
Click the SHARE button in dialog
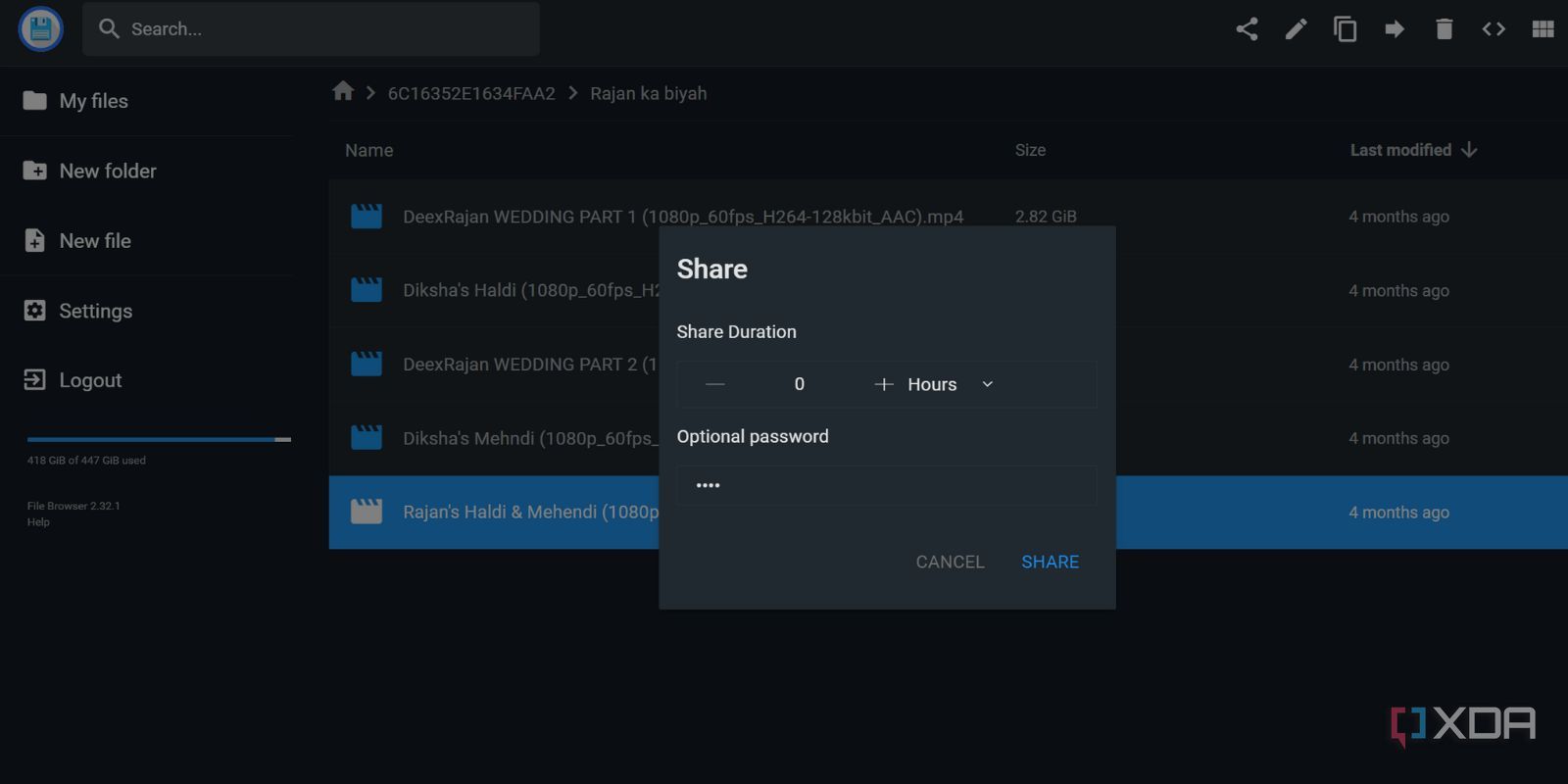coord(1050,562)
